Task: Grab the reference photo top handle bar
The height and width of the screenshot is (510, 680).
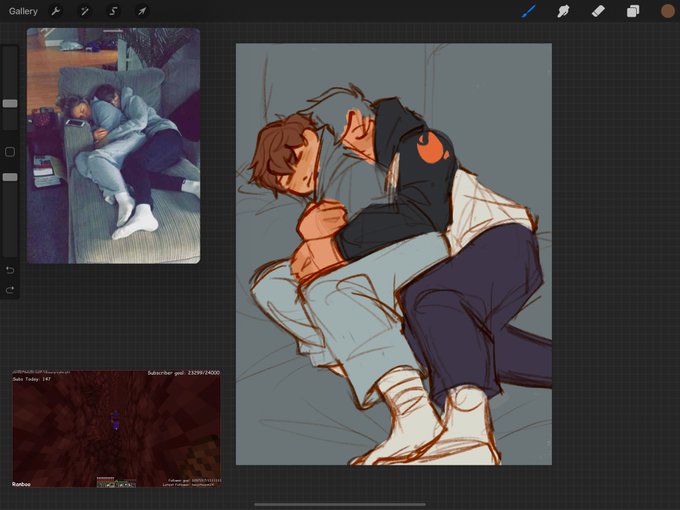Action: [x=113, y=31]
